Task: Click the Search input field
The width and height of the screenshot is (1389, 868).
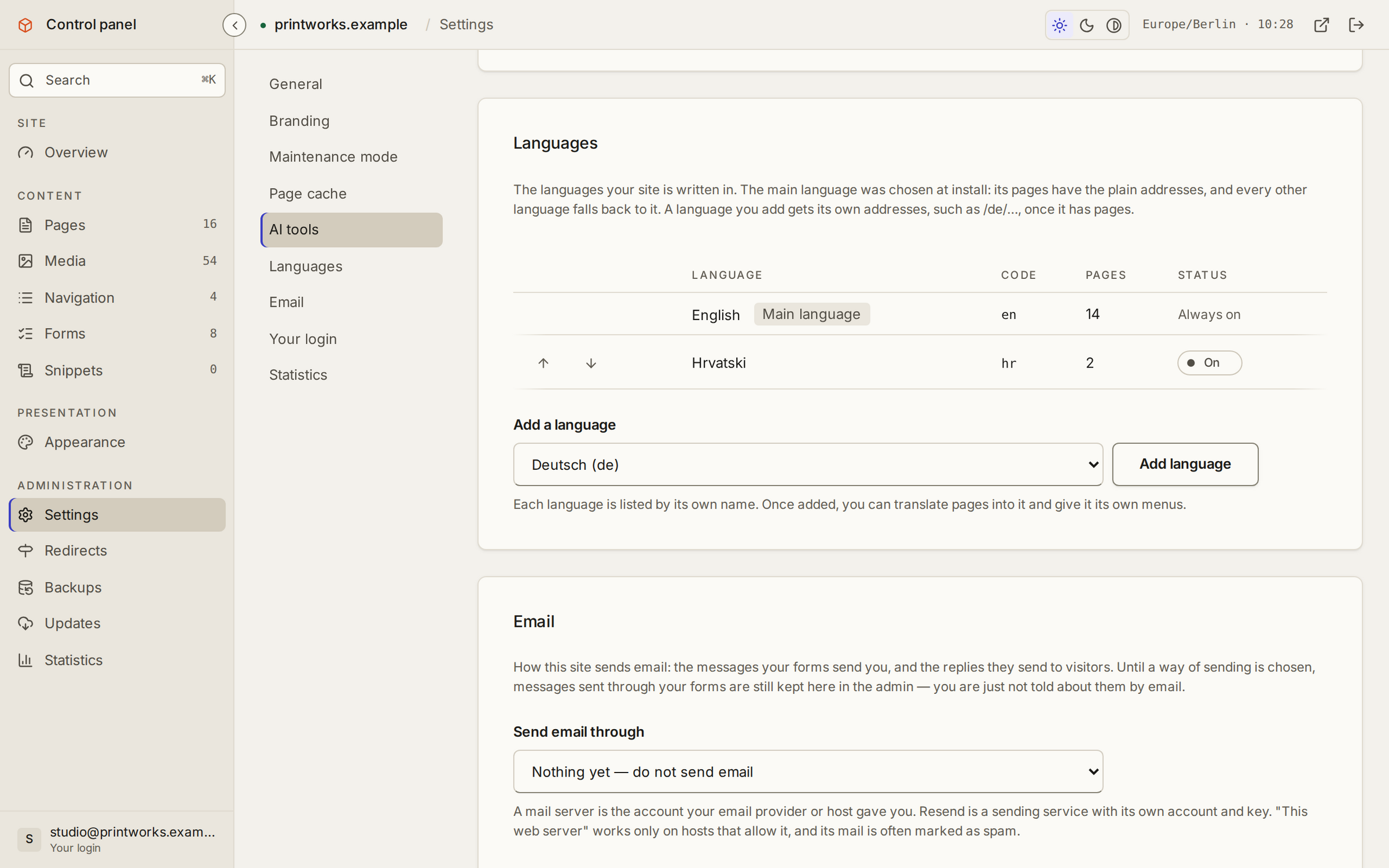Action: tap(117, 80)
